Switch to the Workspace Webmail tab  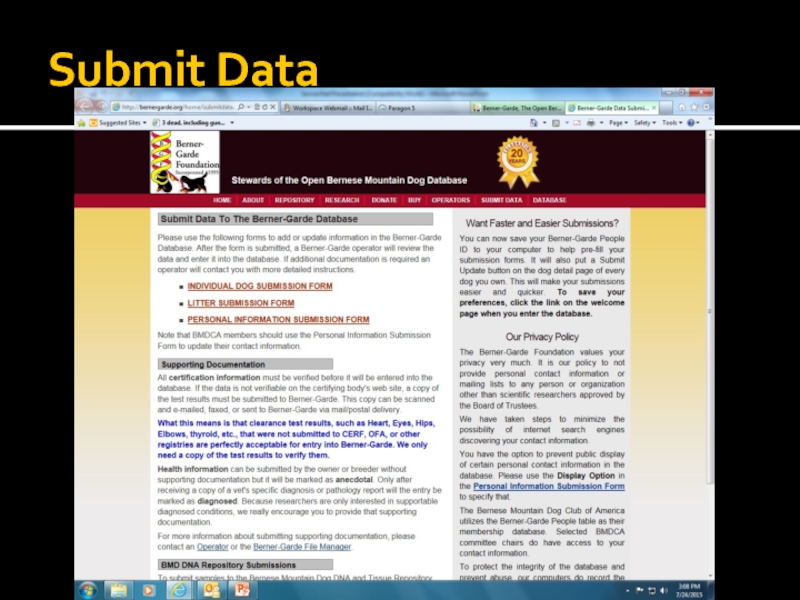(328, 108)
